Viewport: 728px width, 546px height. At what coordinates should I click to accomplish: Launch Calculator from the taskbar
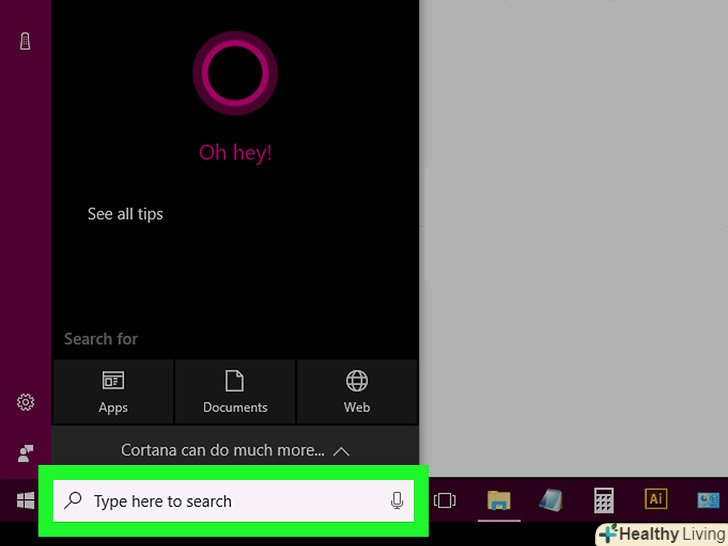coord(604,500)
